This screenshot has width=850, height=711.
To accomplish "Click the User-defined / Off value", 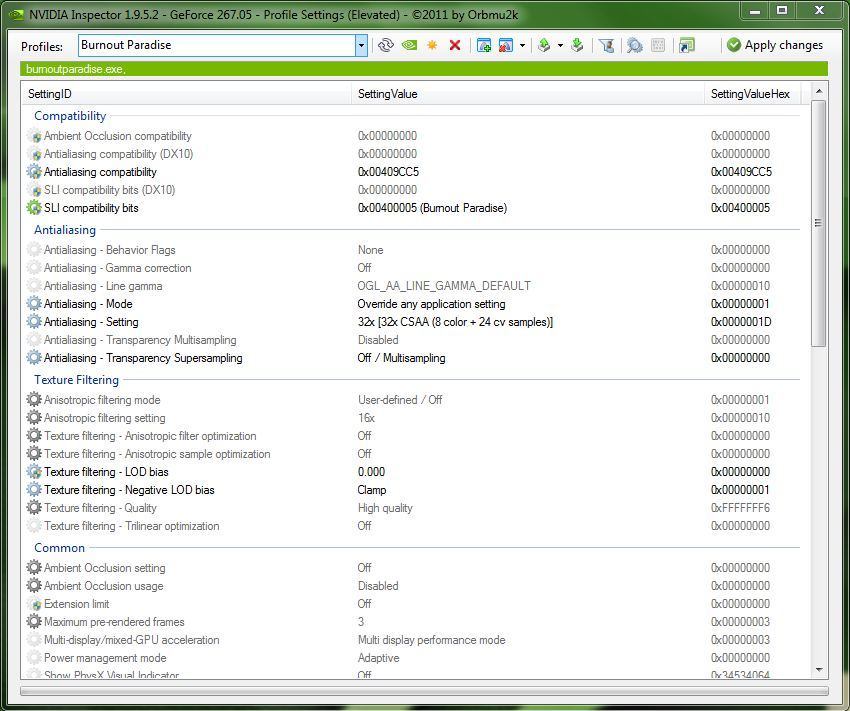I will (x=400, y=399).
